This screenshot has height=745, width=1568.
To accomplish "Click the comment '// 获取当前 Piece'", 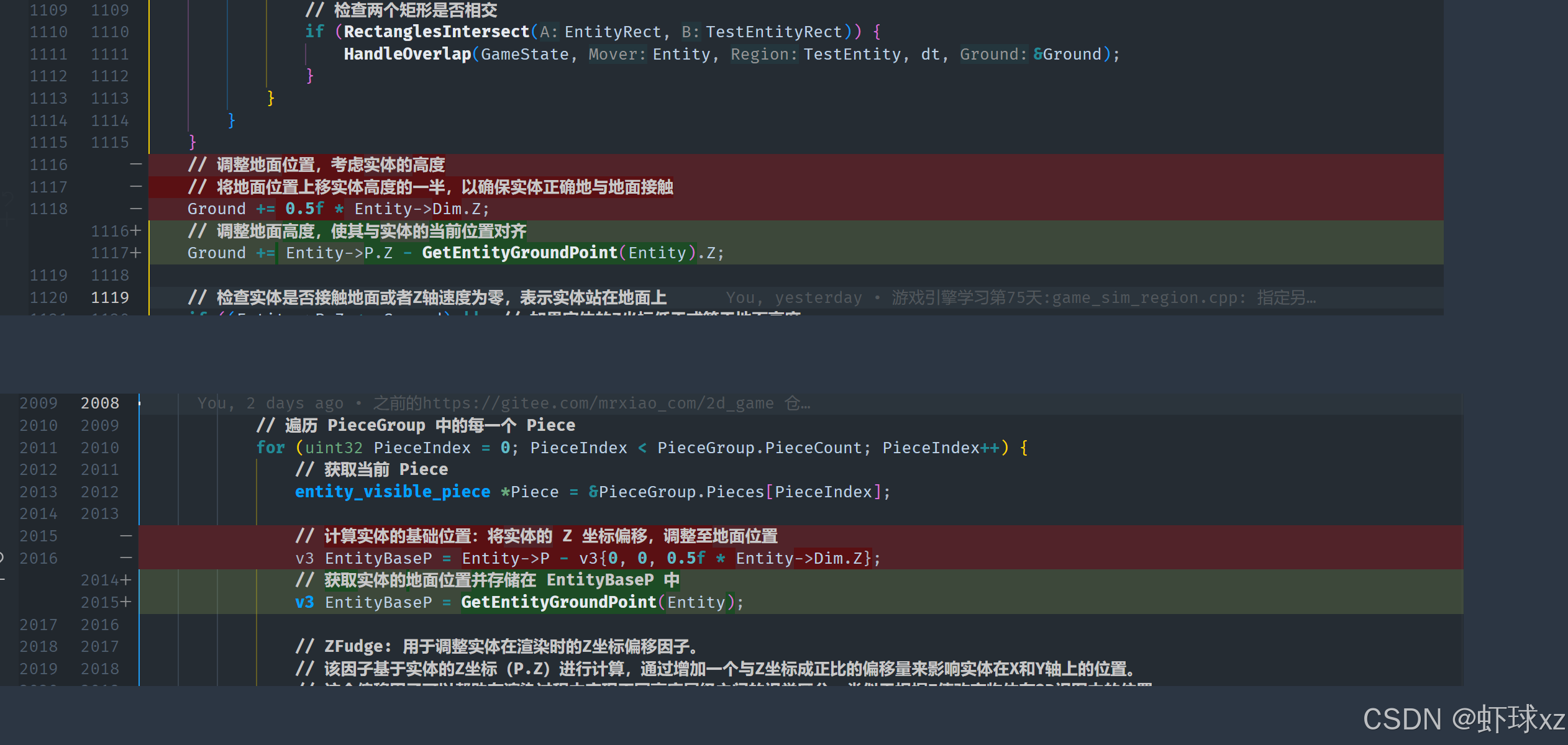I will point(371,469).
